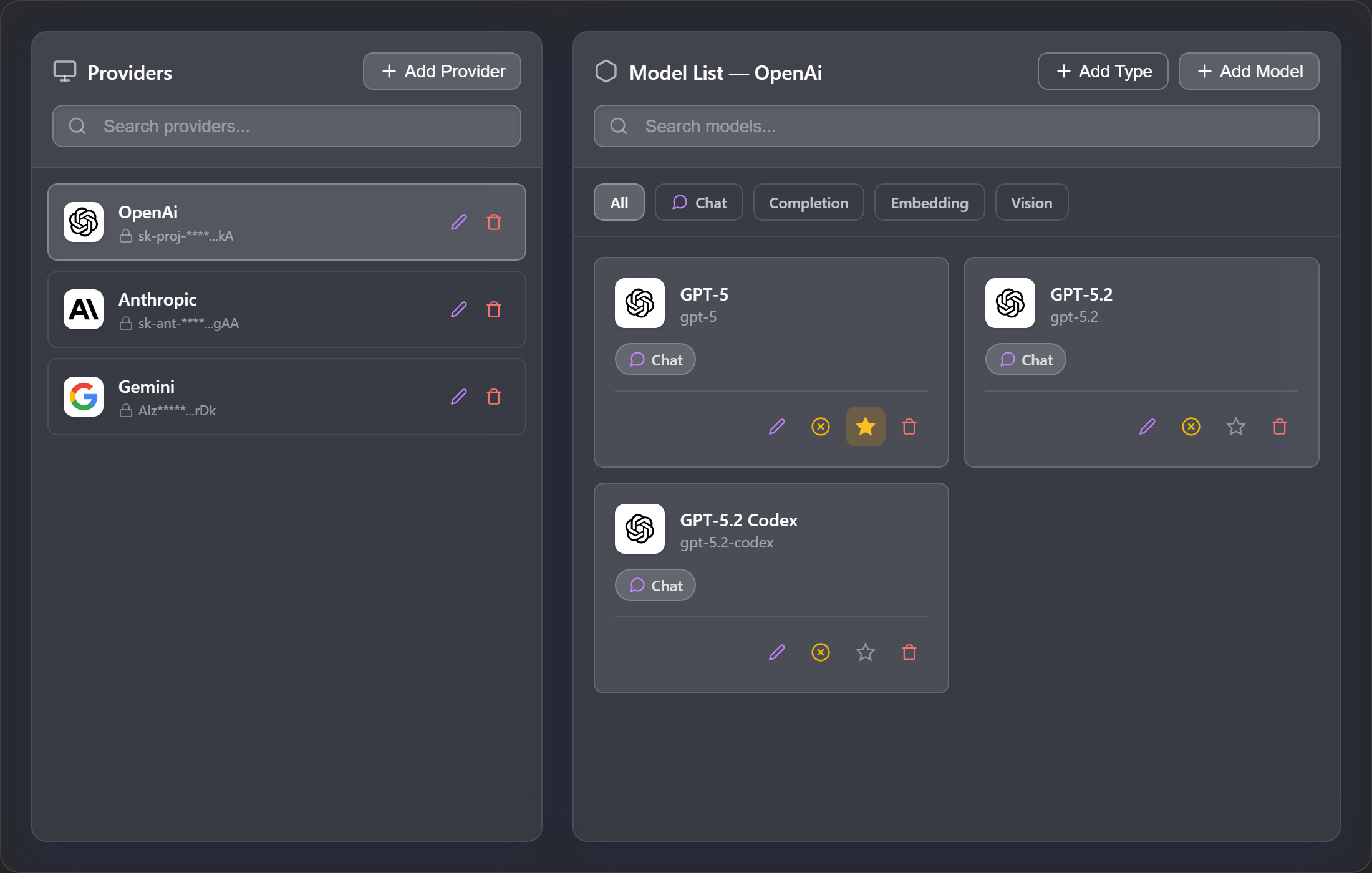Disable the GPT-5 model with circle-x icon
The width and height of the screenshot is (1372, 873).
click(821, 427)
